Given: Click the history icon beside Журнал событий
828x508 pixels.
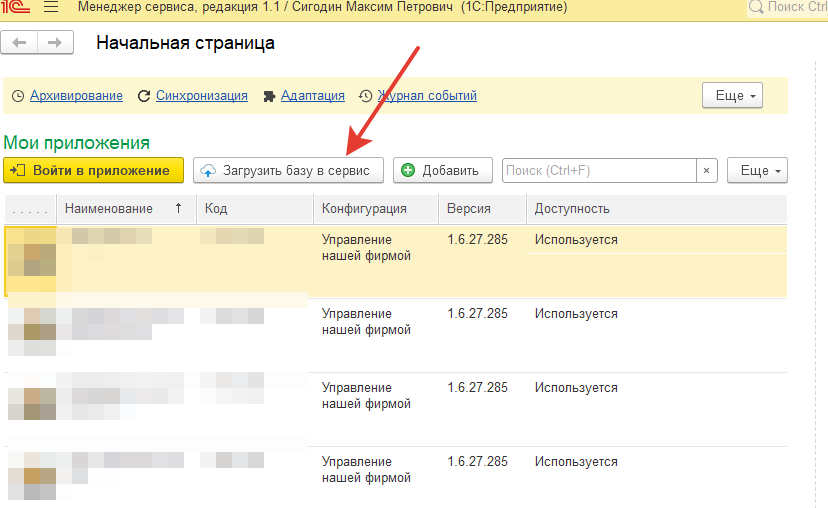Looking at the screenshot, I should point(365,96).
